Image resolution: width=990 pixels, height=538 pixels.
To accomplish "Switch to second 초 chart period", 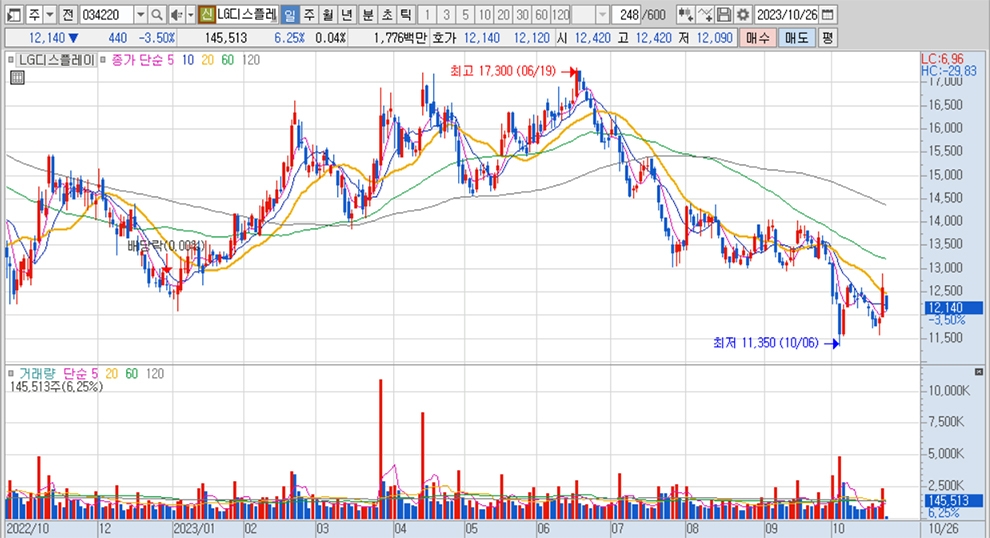I will point(387,14).
